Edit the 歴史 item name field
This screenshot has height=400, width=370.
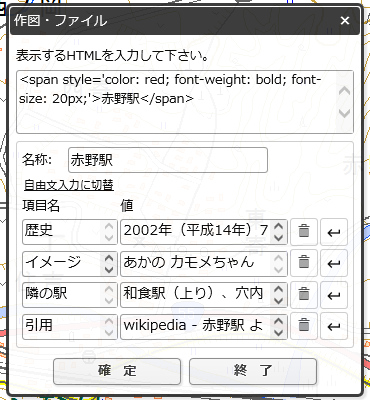pyautogui.click(x=70, y=231)
